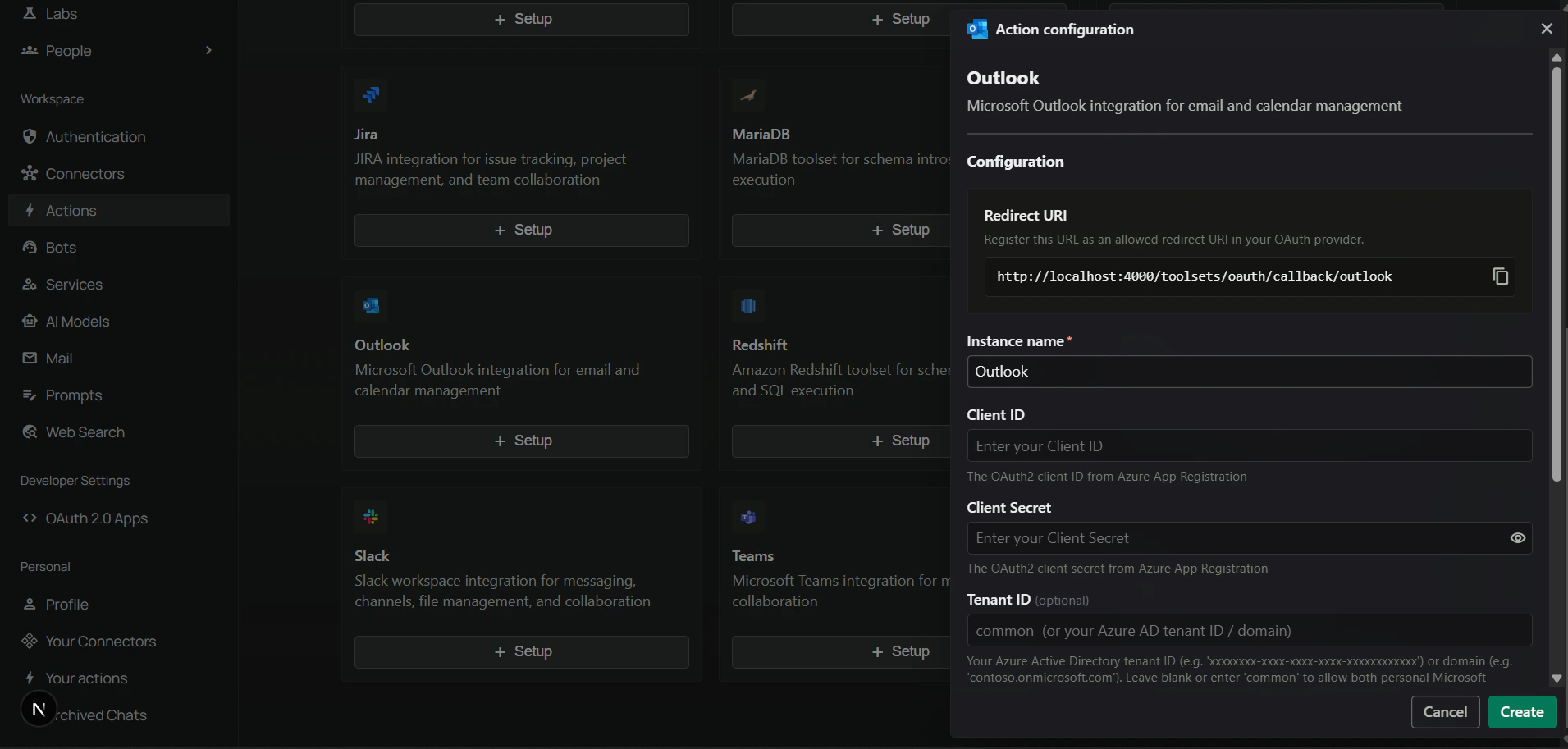Open the Bots section
1568x749 pixels.
(119, 247)
